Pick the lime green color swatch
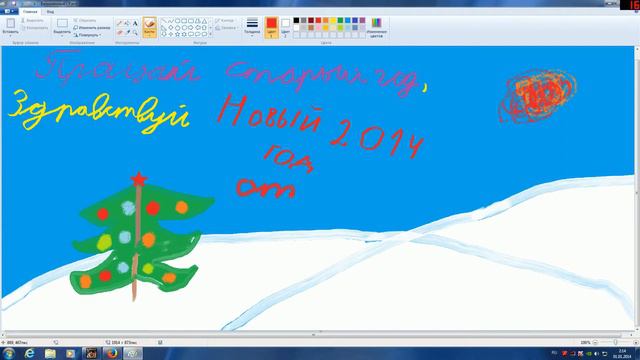 coord(340,28)
